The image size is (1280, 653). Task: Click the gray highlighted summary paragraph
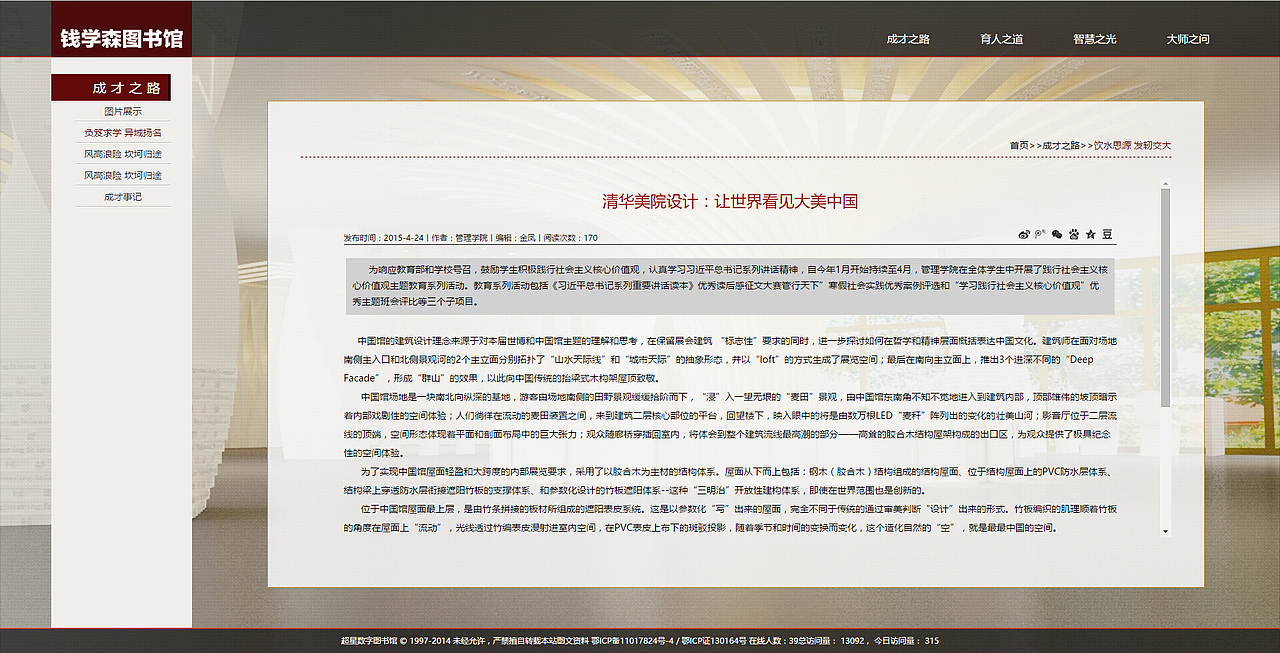730,286
